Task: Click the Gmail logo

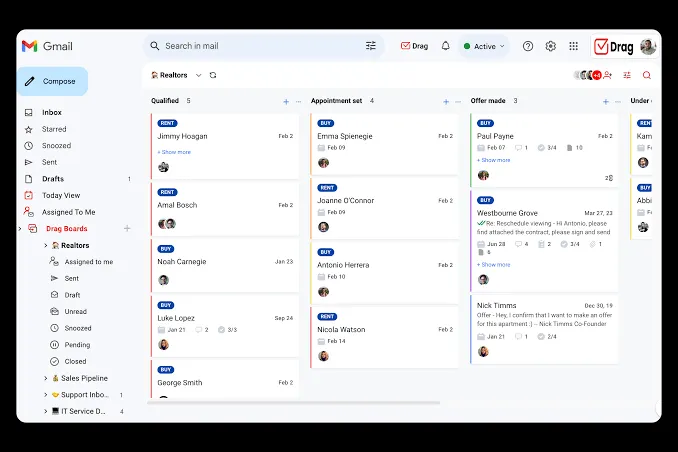Action: 47,46
